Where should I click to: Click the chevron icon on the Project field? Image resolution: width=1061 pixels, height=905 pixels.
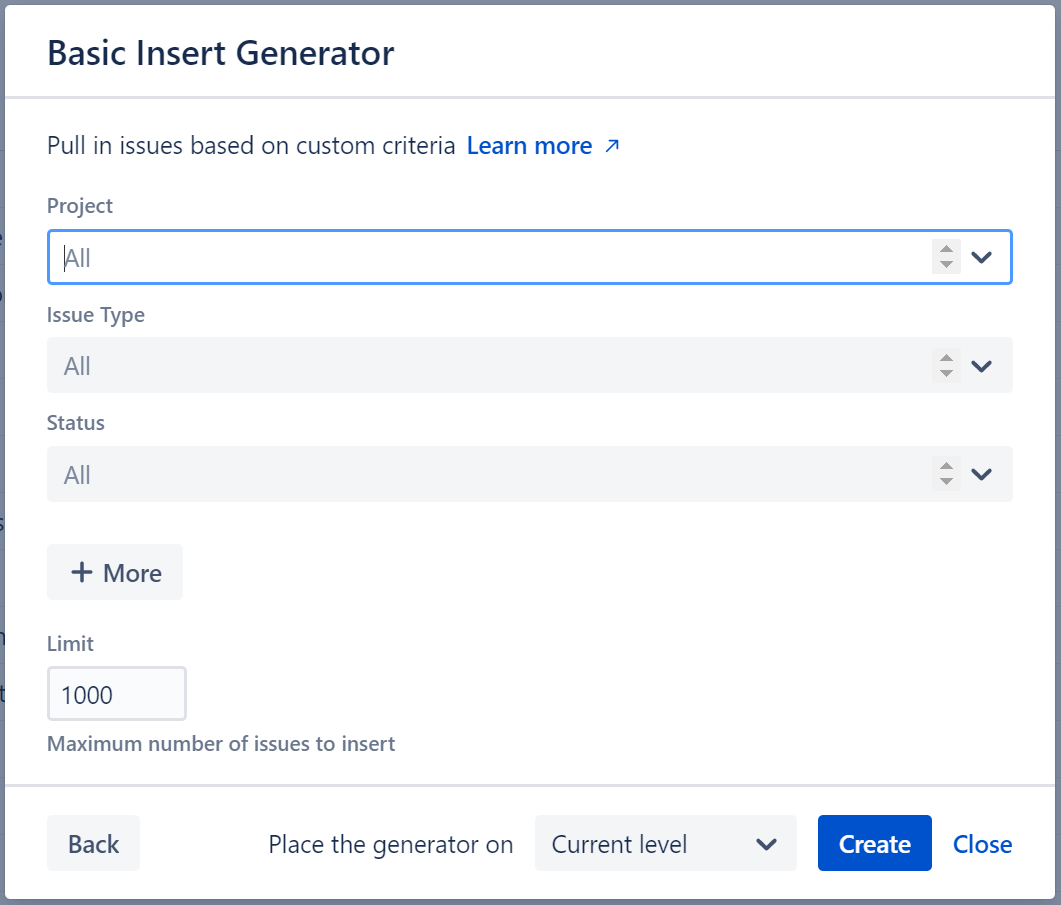tap(981, 257)
